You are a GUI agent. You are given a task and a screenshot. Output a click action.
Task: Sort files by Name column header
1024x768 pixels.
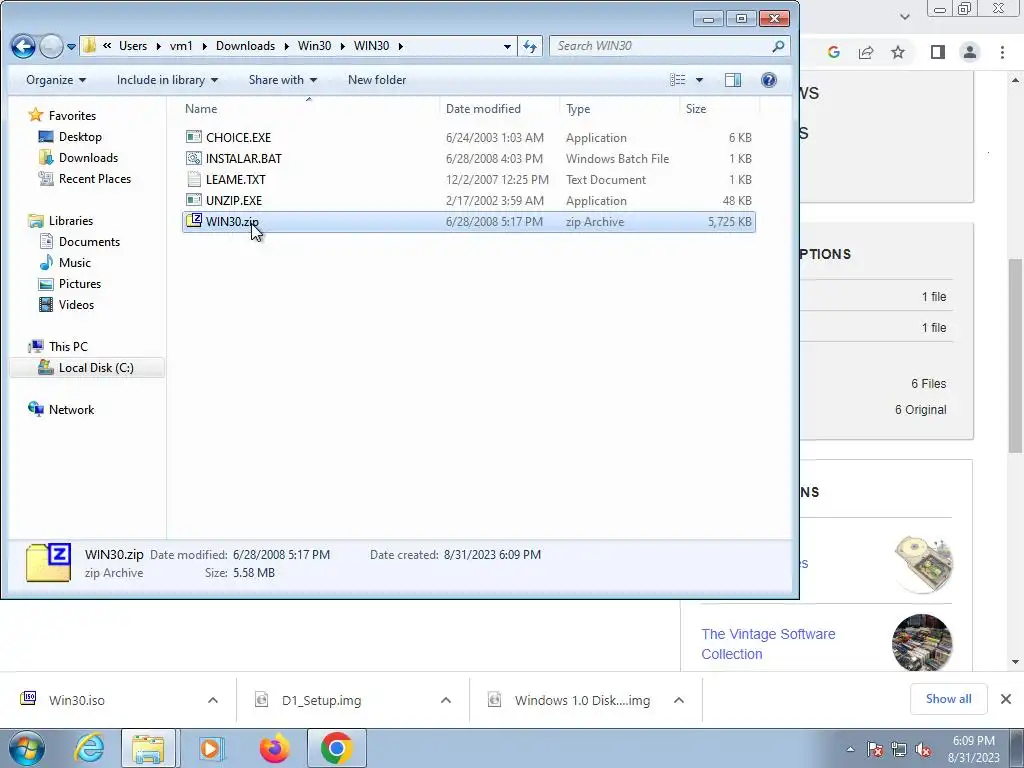coord(200,108)
